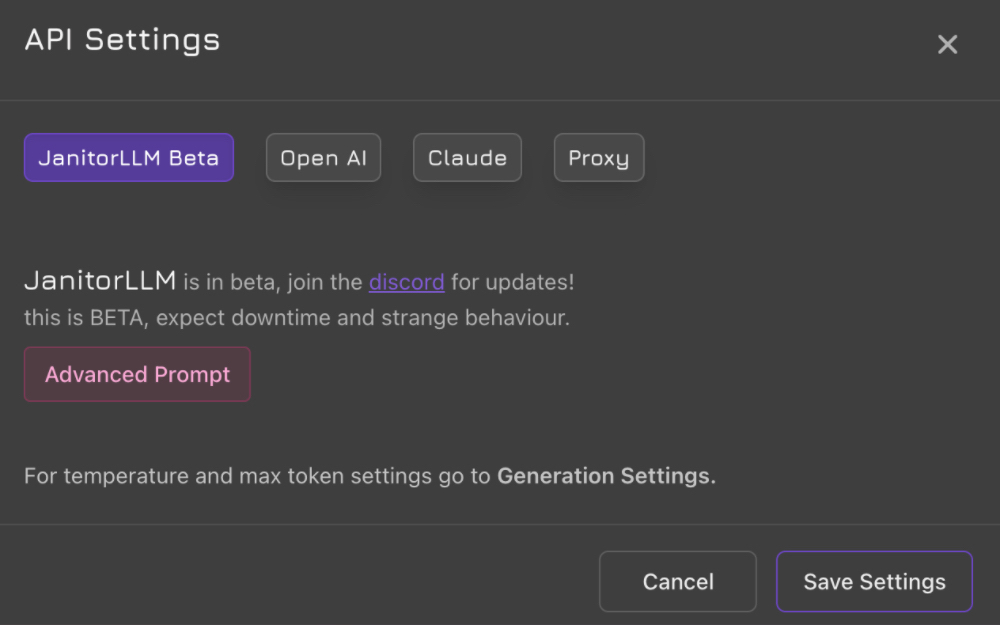The height and width of the screenshot is (625, 1000).
Task: Apply changes with the Save Settings button
Action: click(x=874, y=582)
